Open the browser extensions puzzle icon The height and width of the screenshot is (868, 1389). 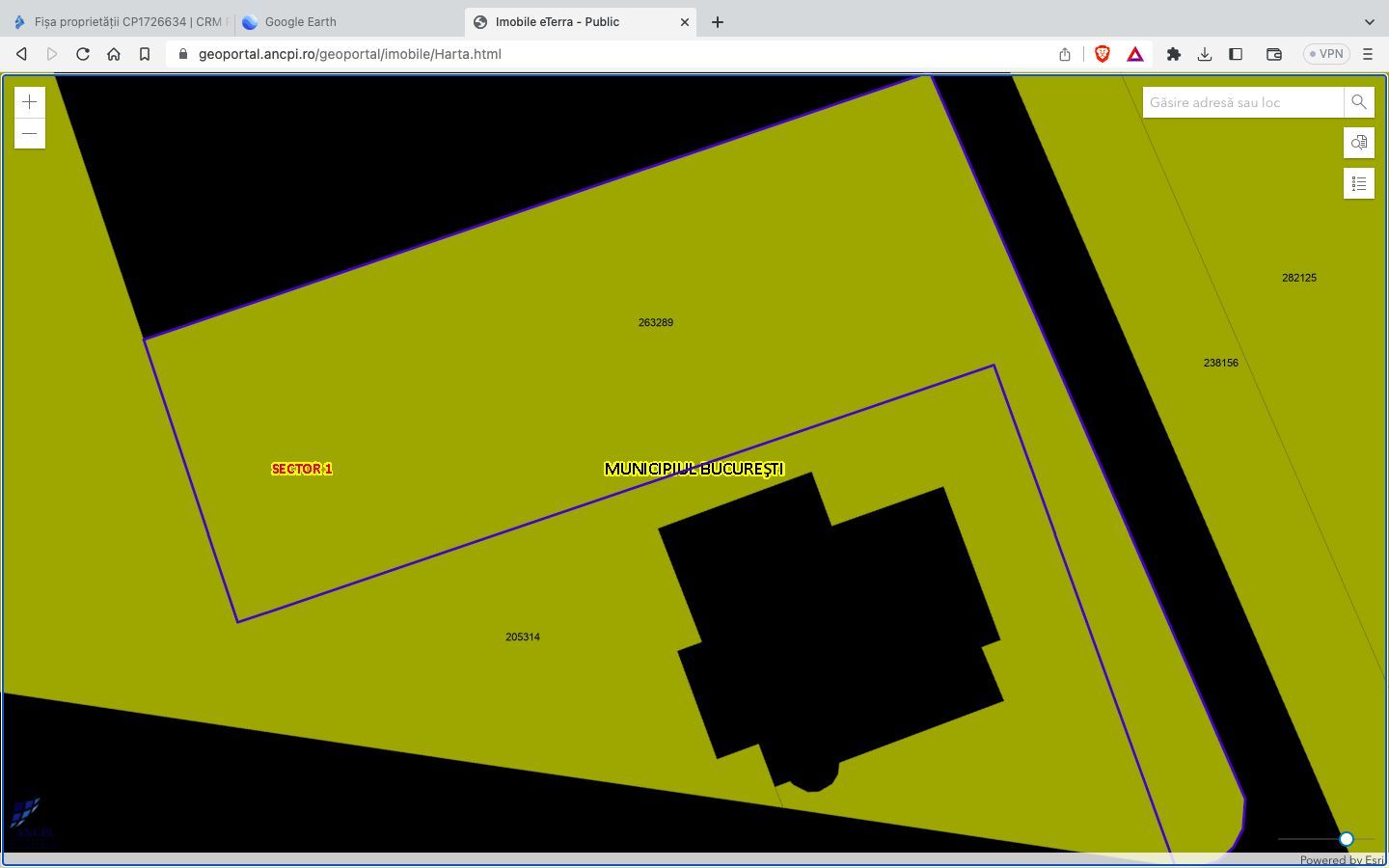[x=1174, y=54]
